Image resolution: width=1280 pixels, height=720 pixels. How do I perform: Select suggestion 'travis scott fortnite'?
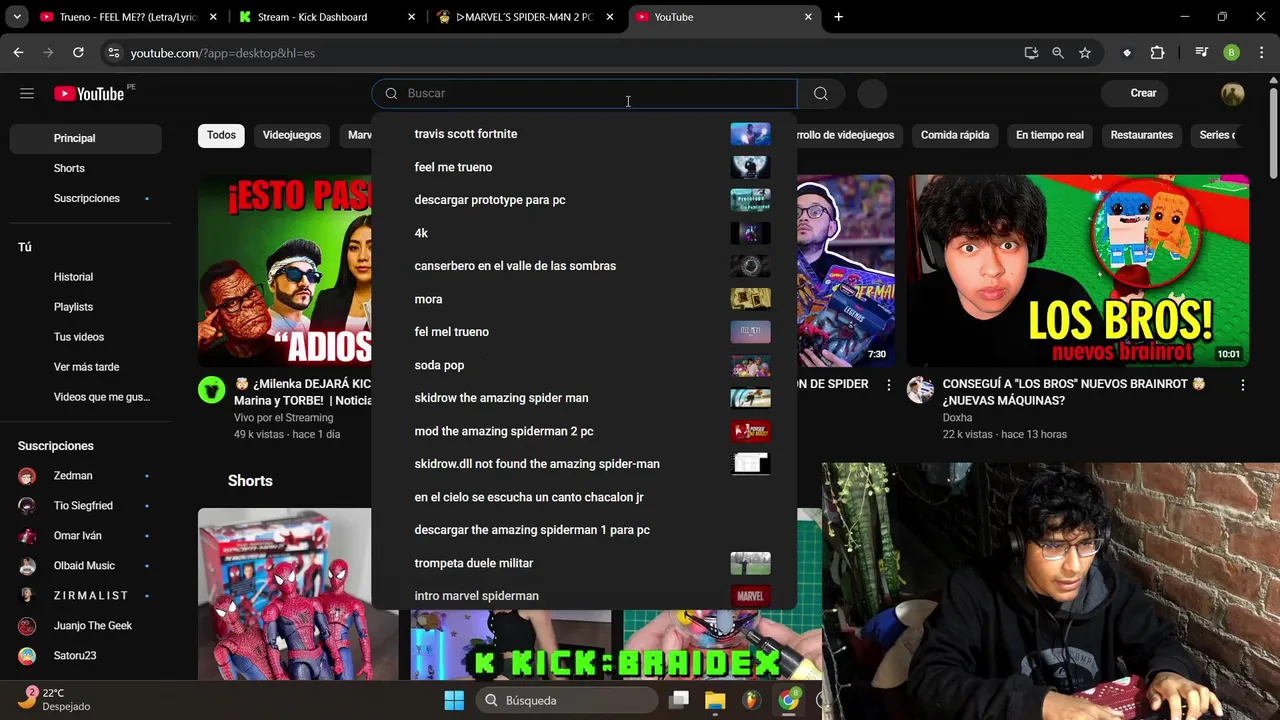(584, 134)
